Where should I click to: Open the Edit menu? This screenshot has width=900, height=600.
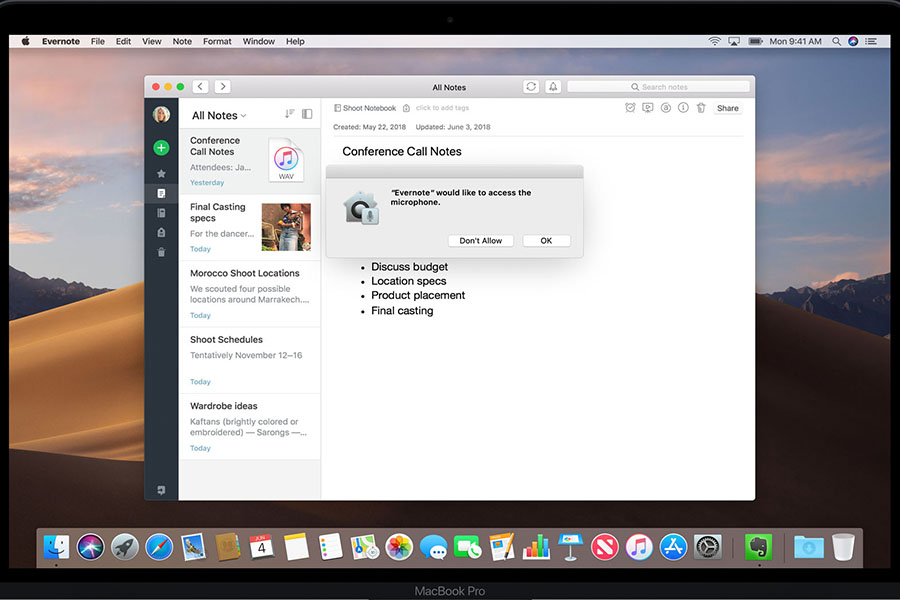[x=123, y=41]
